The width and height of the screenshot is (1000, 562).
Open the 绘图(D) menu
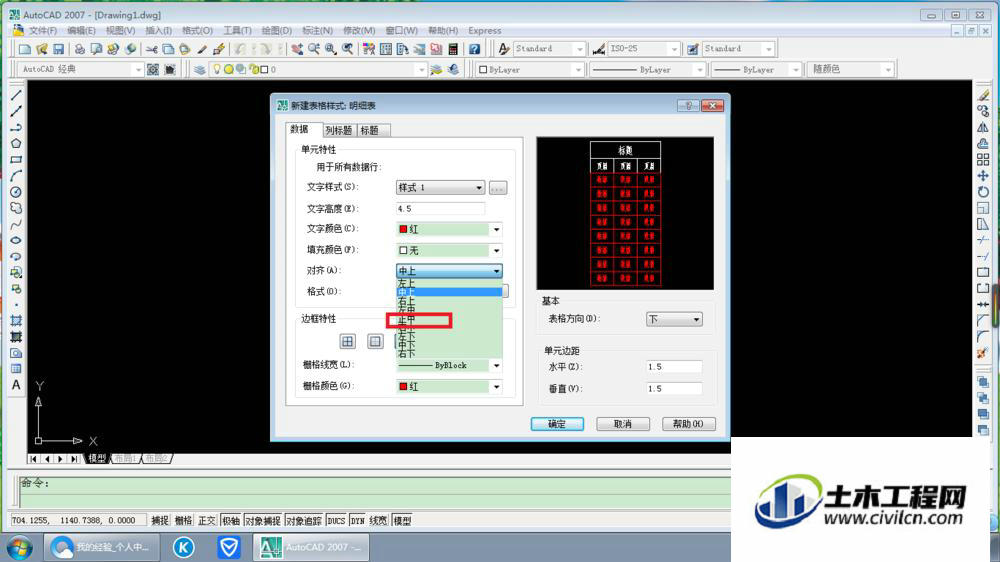276,31
